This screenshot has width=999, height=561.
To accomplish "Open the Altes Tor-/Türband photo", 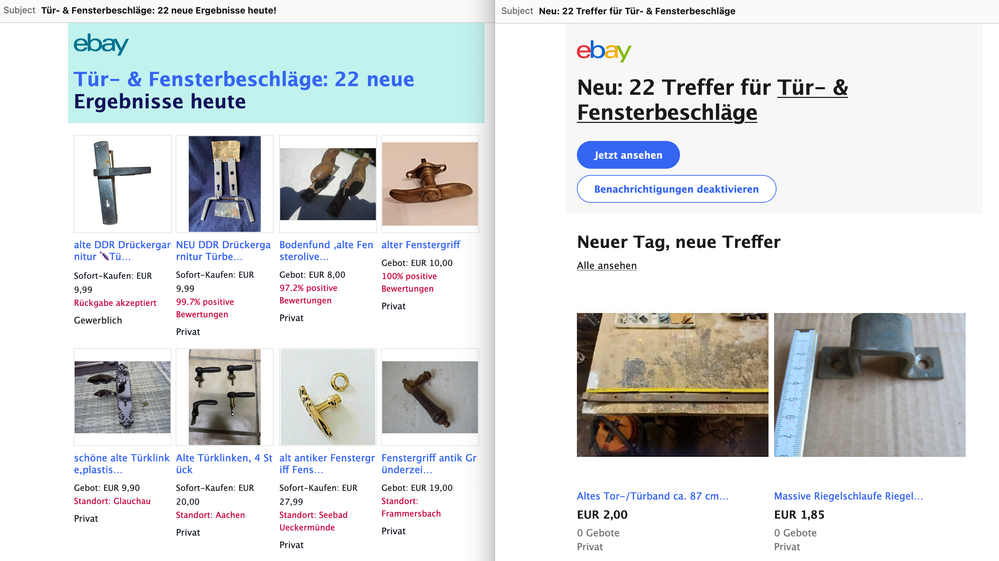I will (673, 385).
